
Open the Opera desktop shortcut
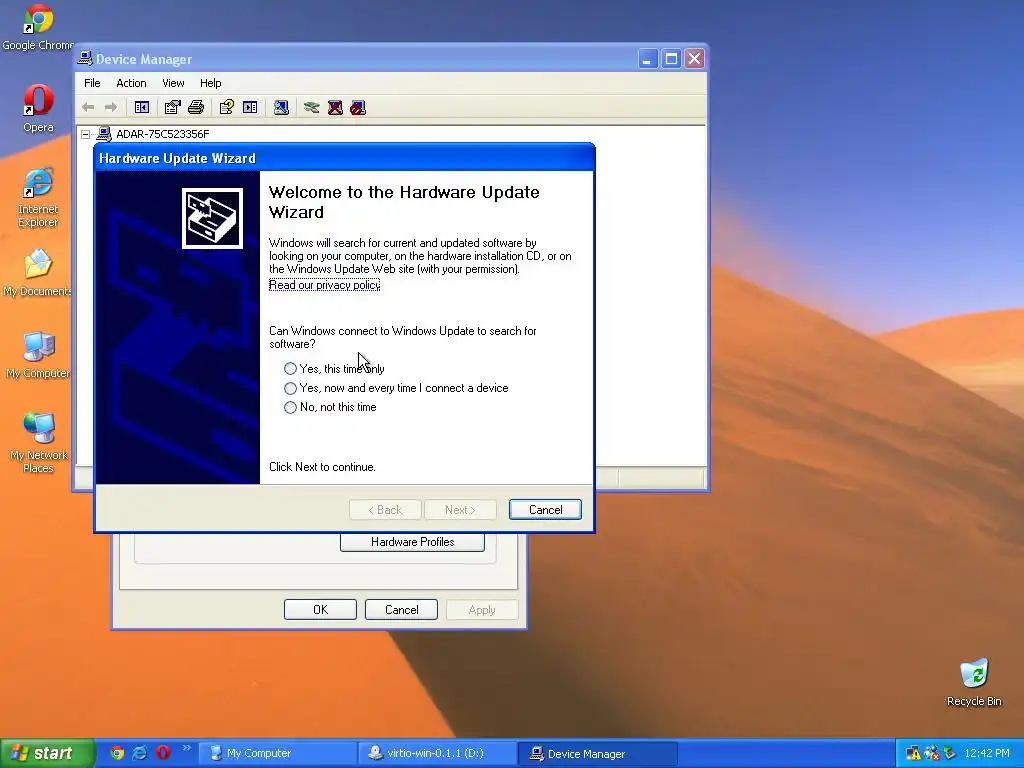pyautogui.click(x=38, y=108)
